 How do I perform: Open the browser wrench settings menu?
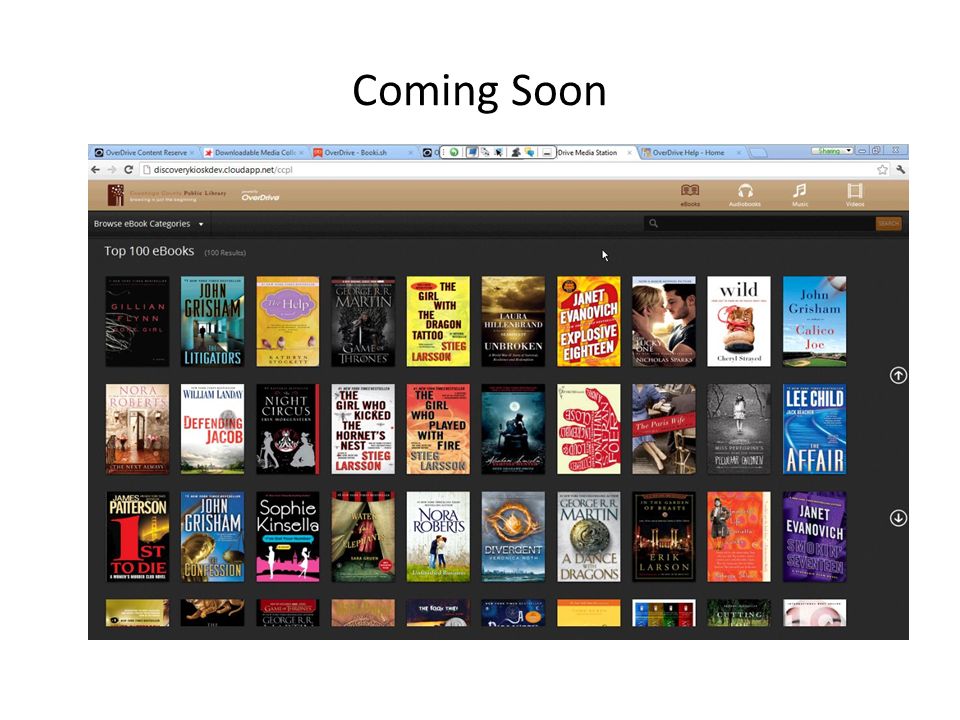[x=900, y=170]
